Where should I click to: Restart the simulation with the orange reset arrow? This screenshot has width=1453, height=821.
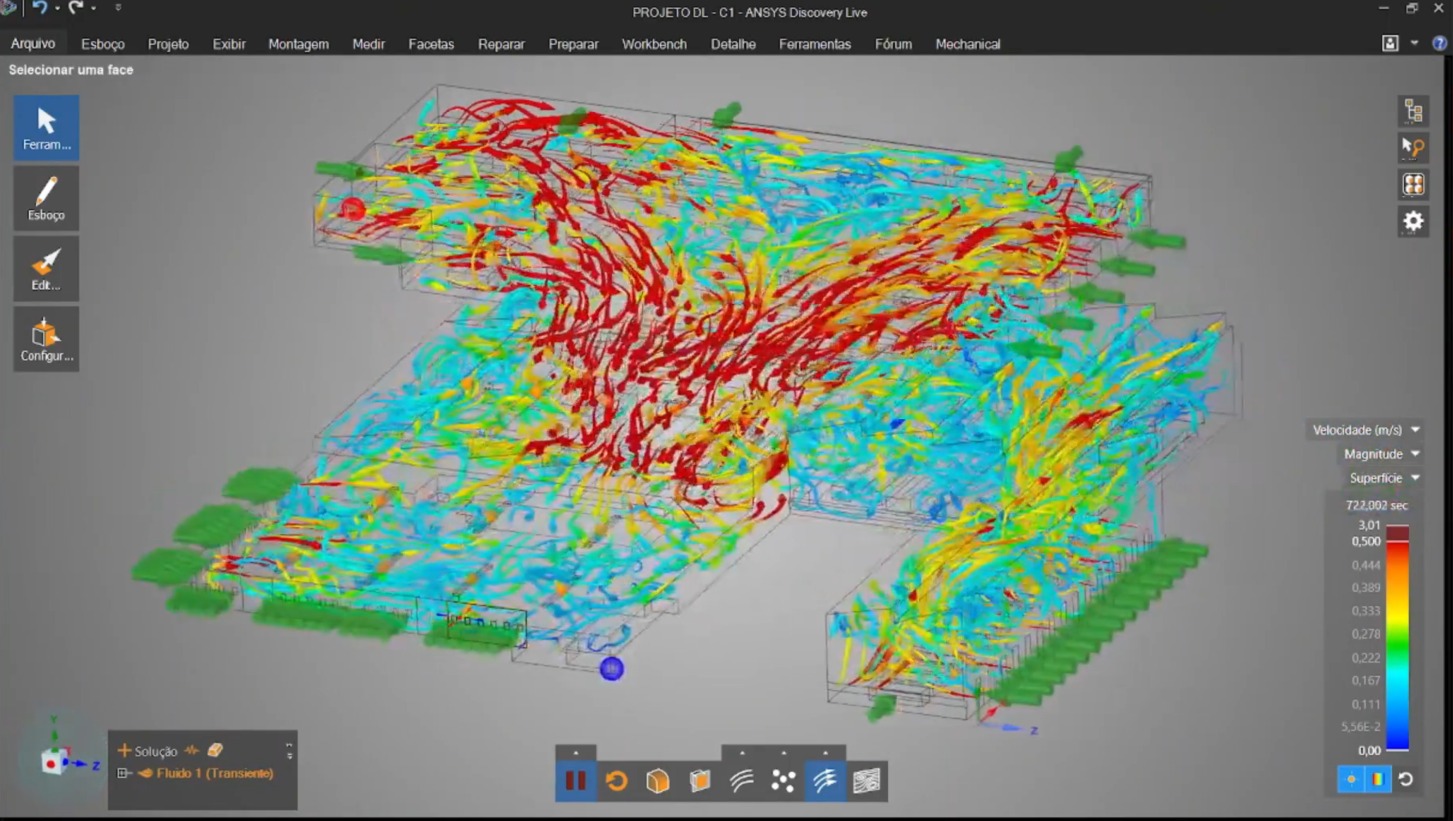617,781
